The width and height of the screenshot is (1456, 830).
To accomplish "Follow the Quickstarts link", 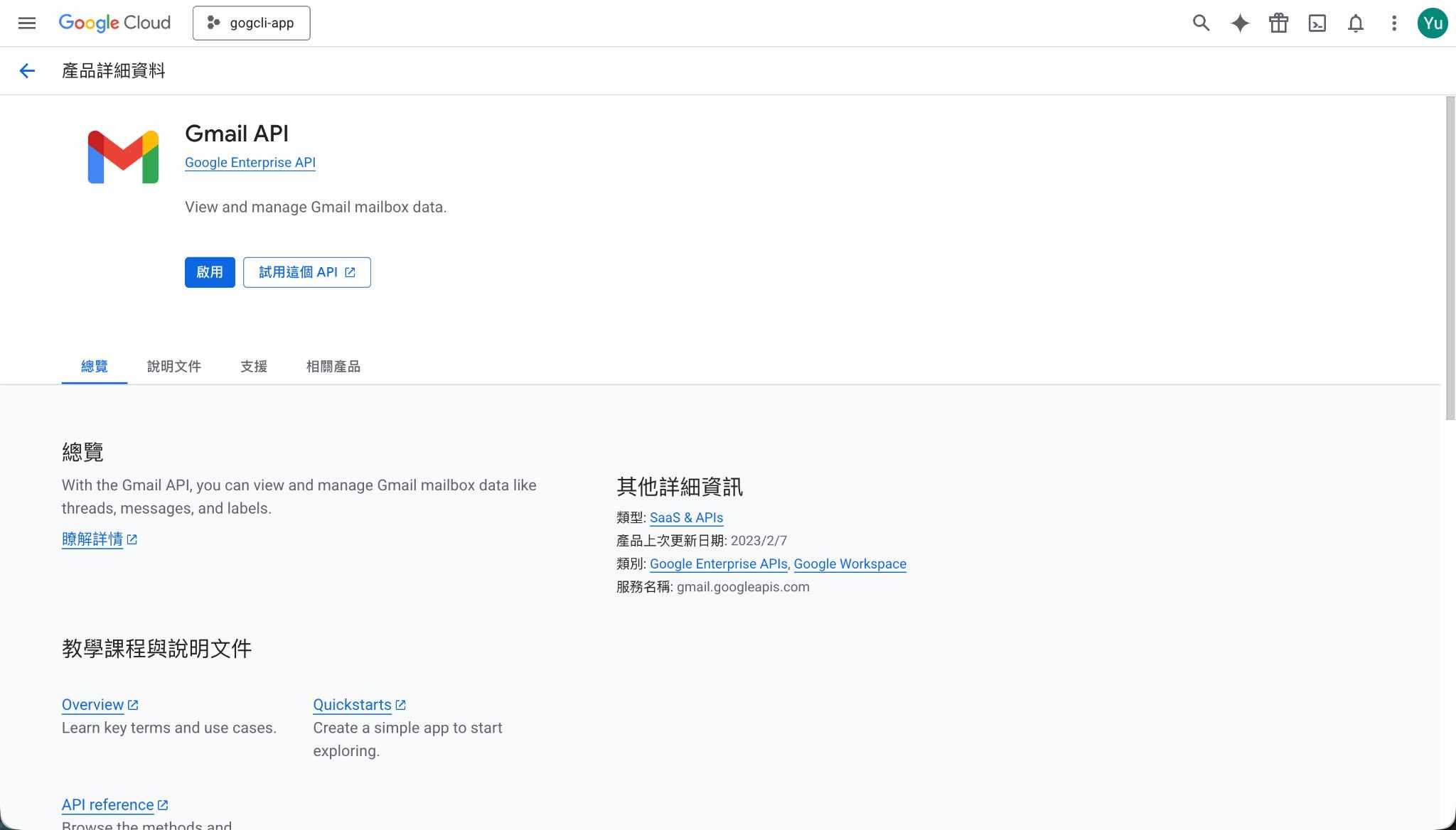I will point(353,705).
